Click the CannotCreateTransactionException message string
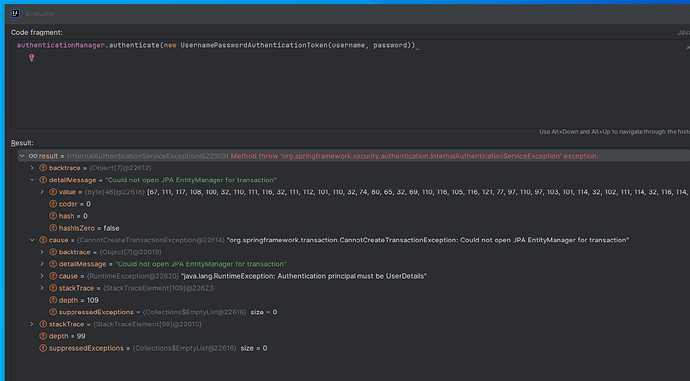690x381 pixels. click(x=428, y=240)
